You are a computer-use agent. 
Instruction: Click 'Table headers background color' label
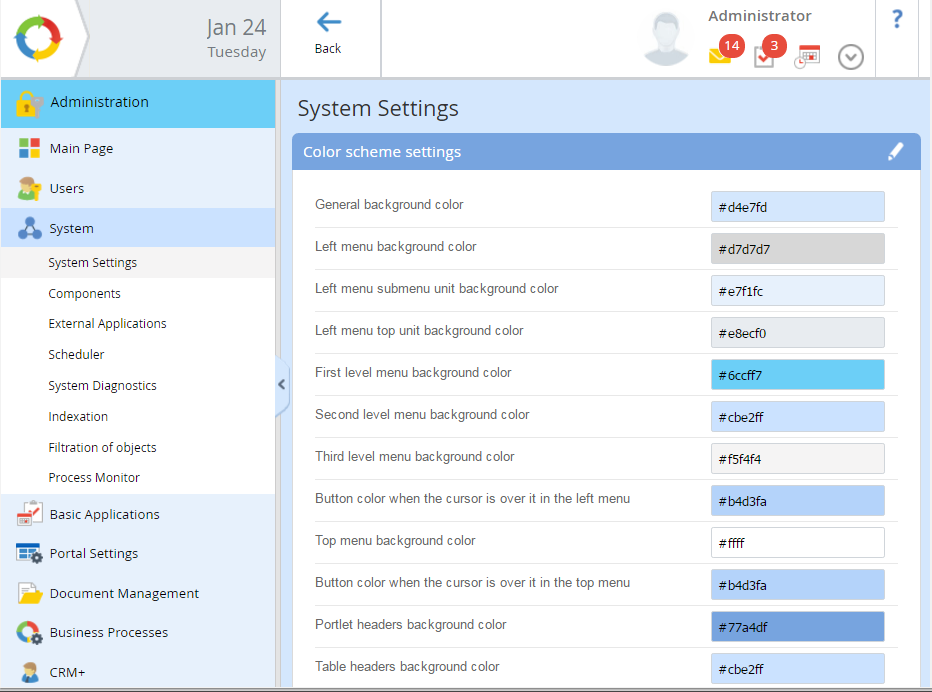(x=407, y=666)
